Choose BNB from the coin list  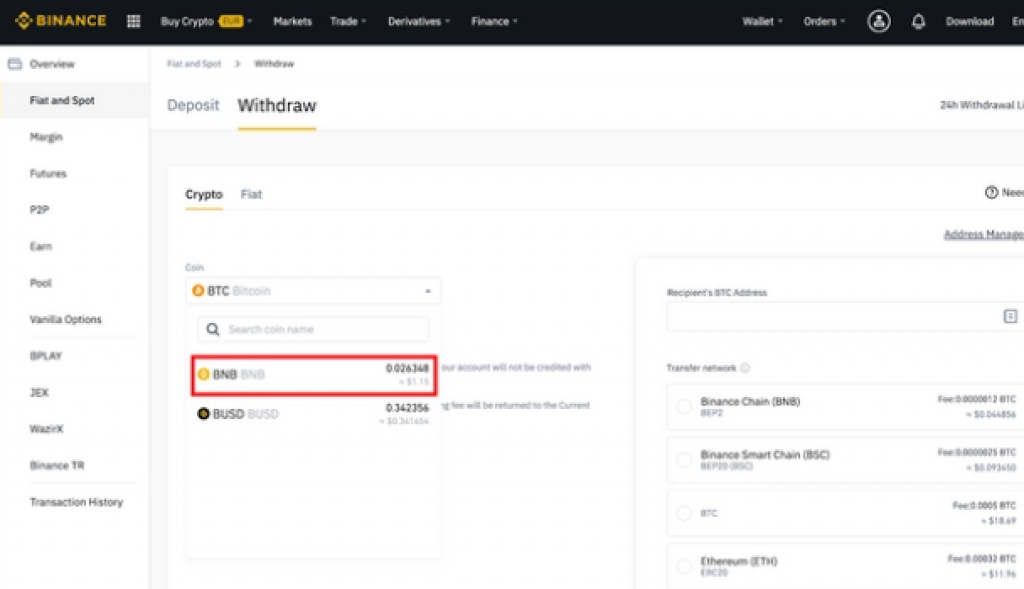tap(313, 375)
